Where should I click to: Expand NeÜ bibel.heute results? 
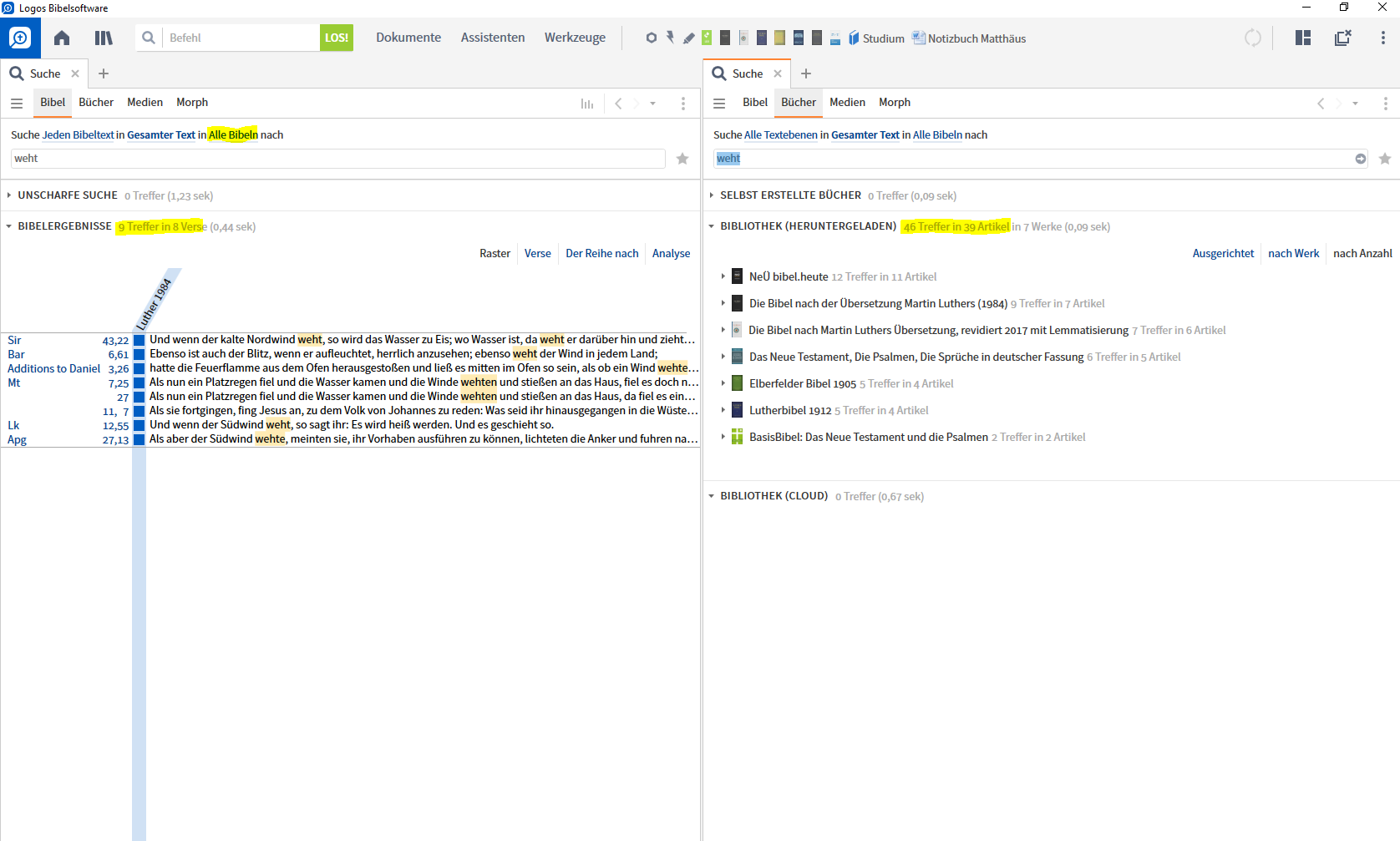click(x=723, y=276)
